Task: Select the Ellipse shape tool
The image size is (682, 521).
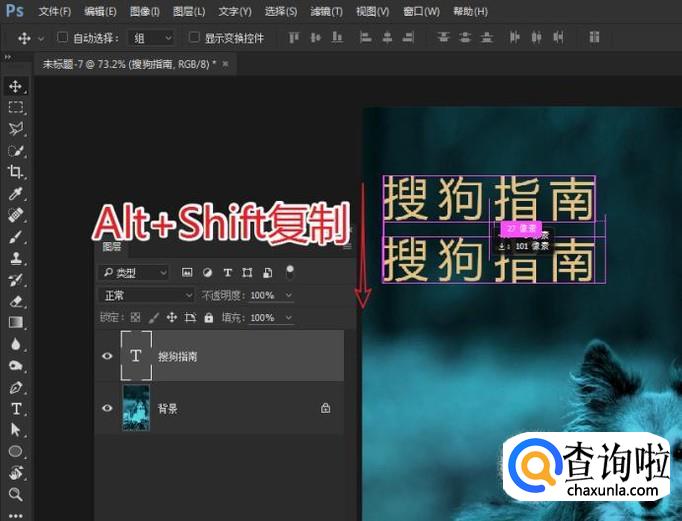Action: point(16,451)
